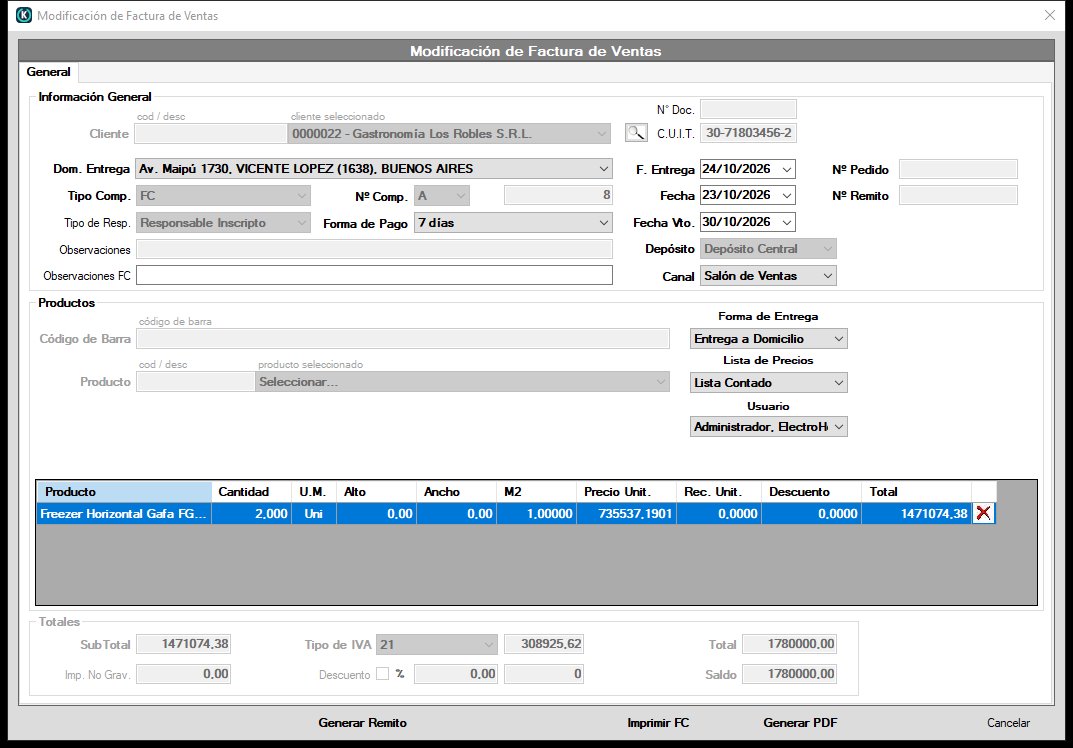The height and width of the screenshot is (748, 1073).
Task: Click the application logo in title bar
Action: click(x=24, y=15)
